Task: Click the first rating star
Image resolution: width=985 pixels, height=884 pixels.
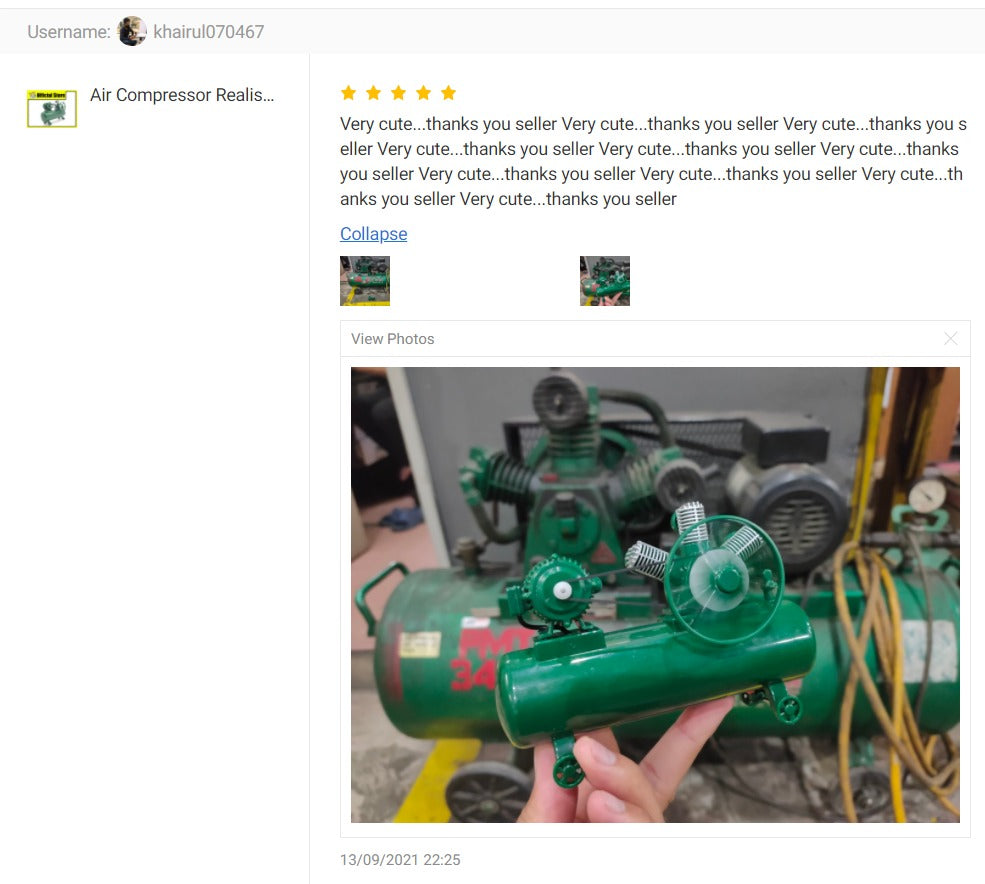Action: coord(348,93)
